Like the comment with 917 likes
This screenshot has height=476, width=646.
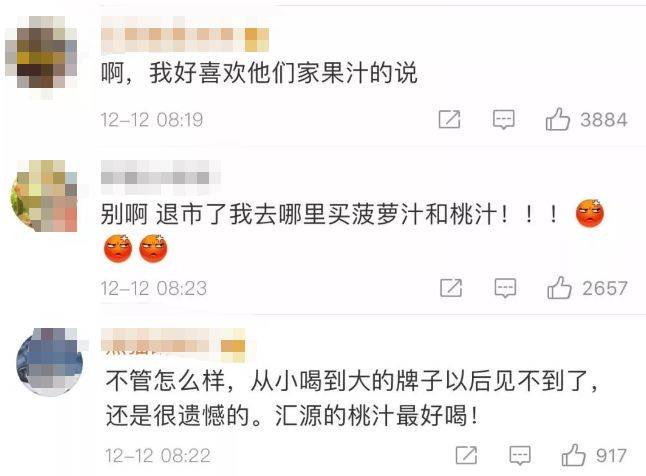coord(573,455)
